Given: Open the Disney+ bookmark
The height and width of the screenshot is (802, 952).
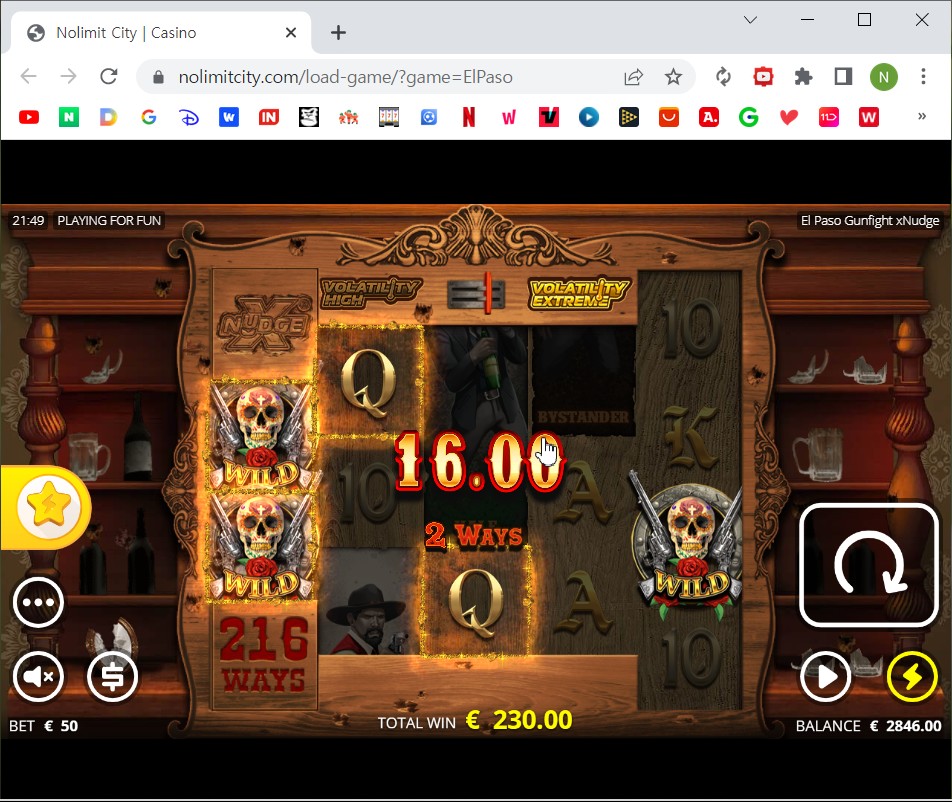Looking at the screenshot, I should coord(189,117).
